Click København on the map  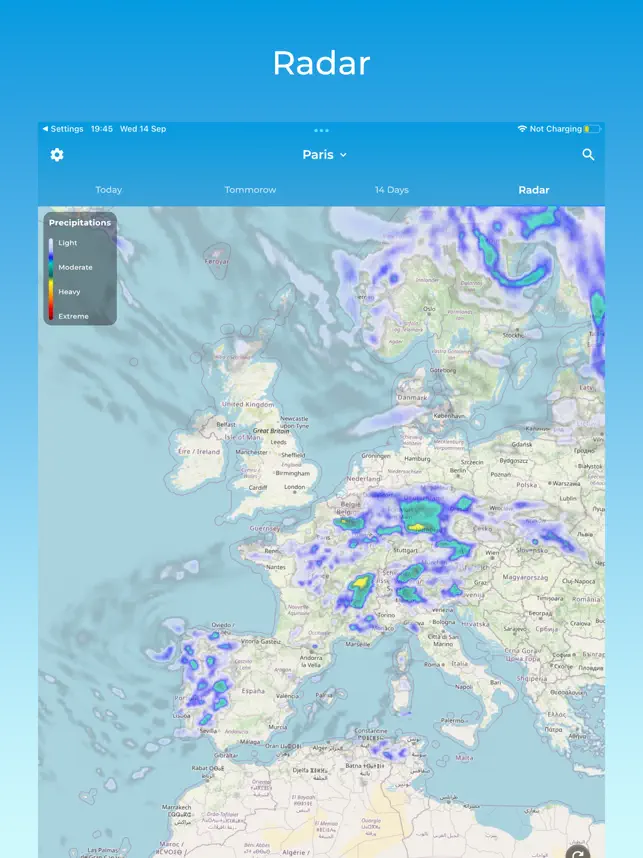pyautogui.click(x=449, y=416)
